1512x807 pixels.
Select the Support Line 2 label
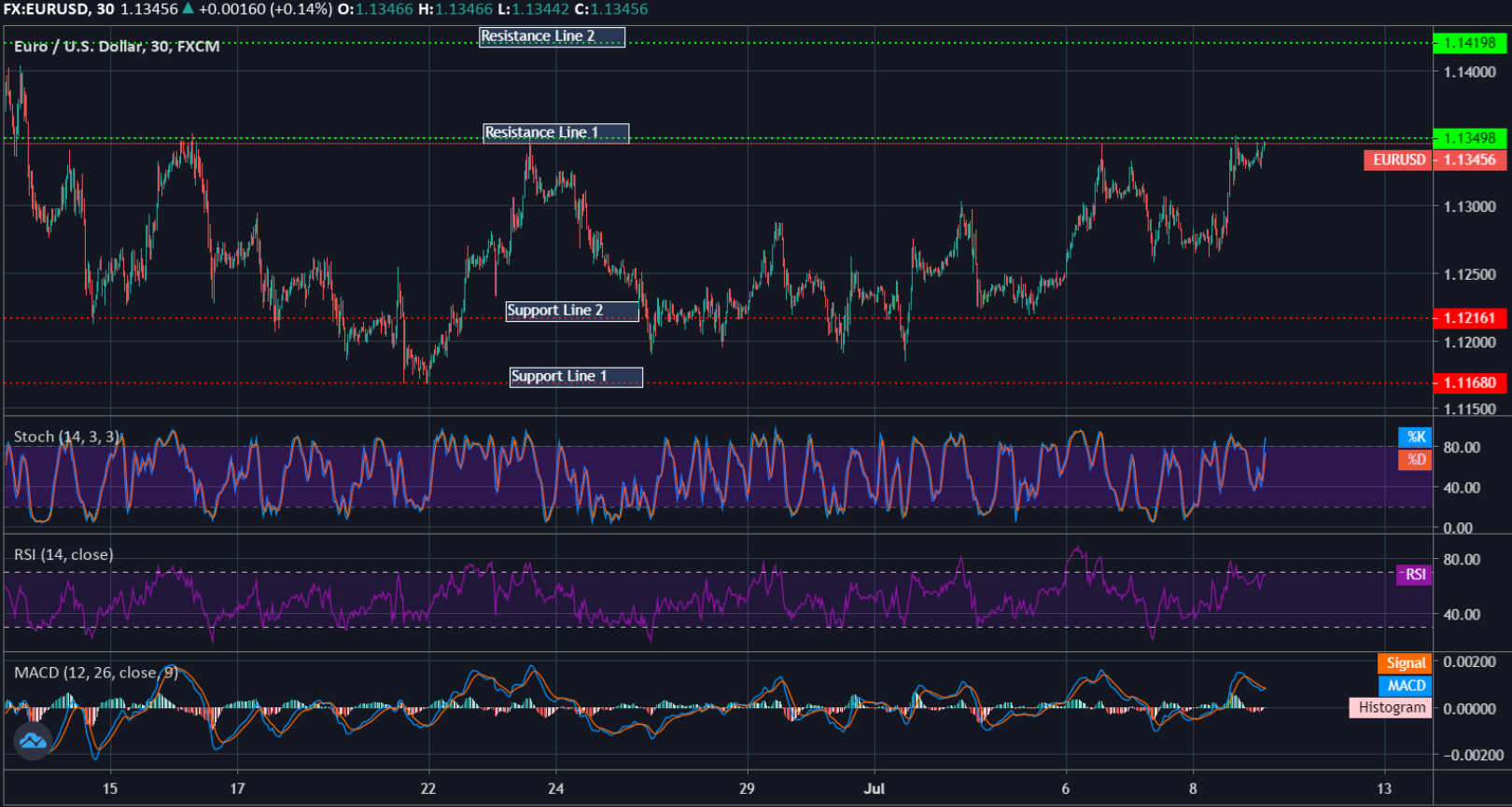click(x=572, y=311)
